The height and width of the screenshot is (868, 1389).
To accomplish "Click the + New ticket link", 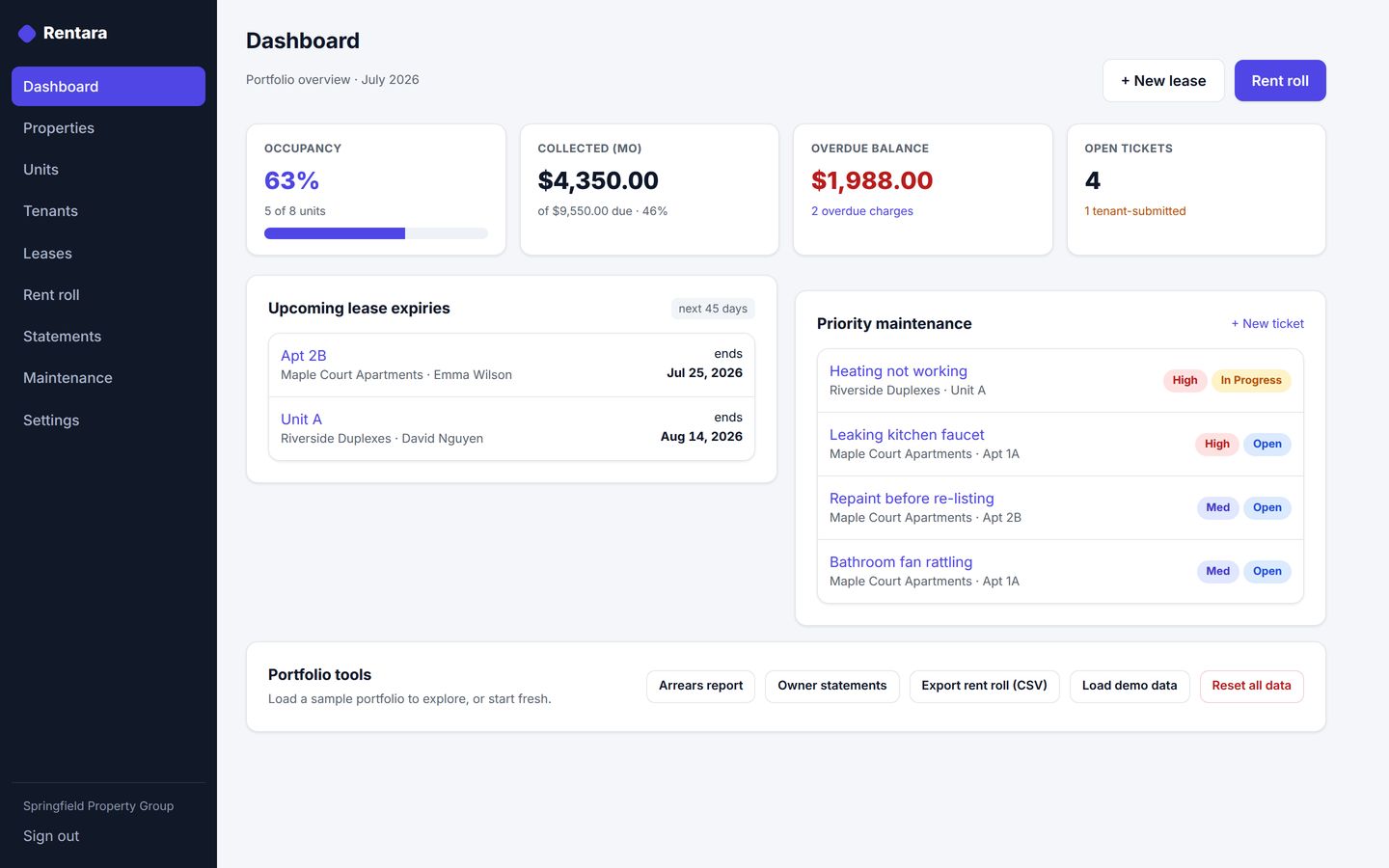I will pos(1267,324).
